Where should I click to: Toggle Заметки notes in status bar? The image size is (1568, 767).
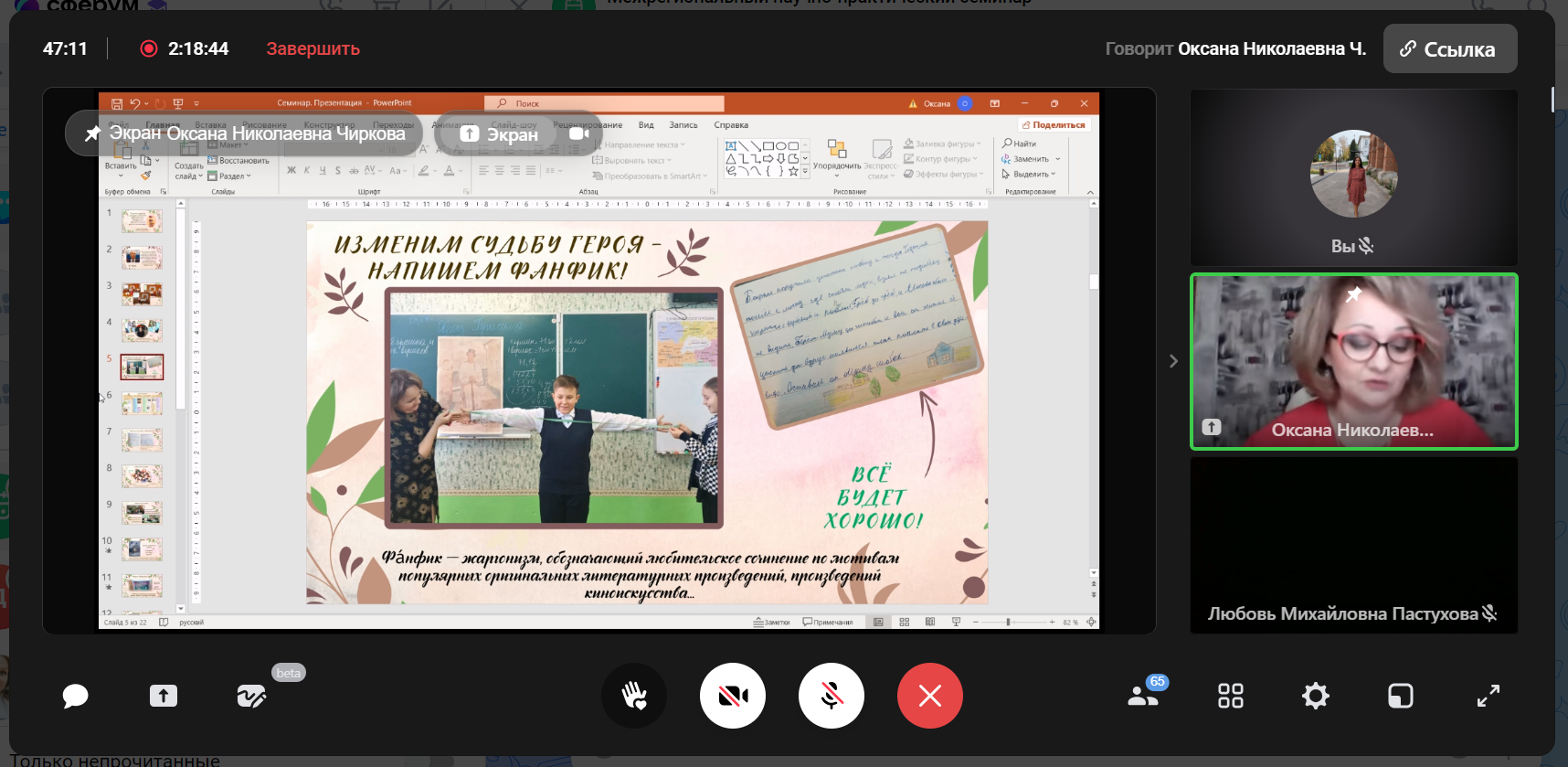[771, 622]
